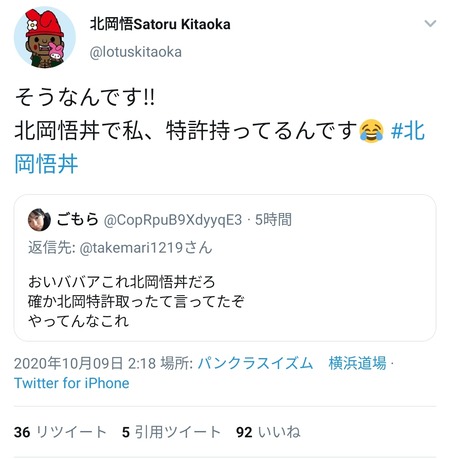This screenshot has height=459, width=450.
Task: View the 92 いいね list
Action: (x=268, y=432)
